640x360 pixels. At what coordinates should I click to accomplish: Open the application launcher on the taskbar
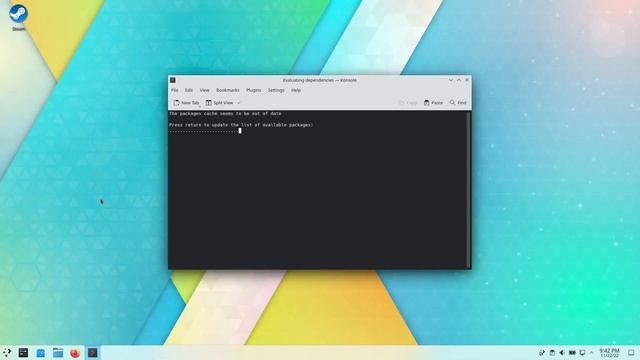(7, 353)
